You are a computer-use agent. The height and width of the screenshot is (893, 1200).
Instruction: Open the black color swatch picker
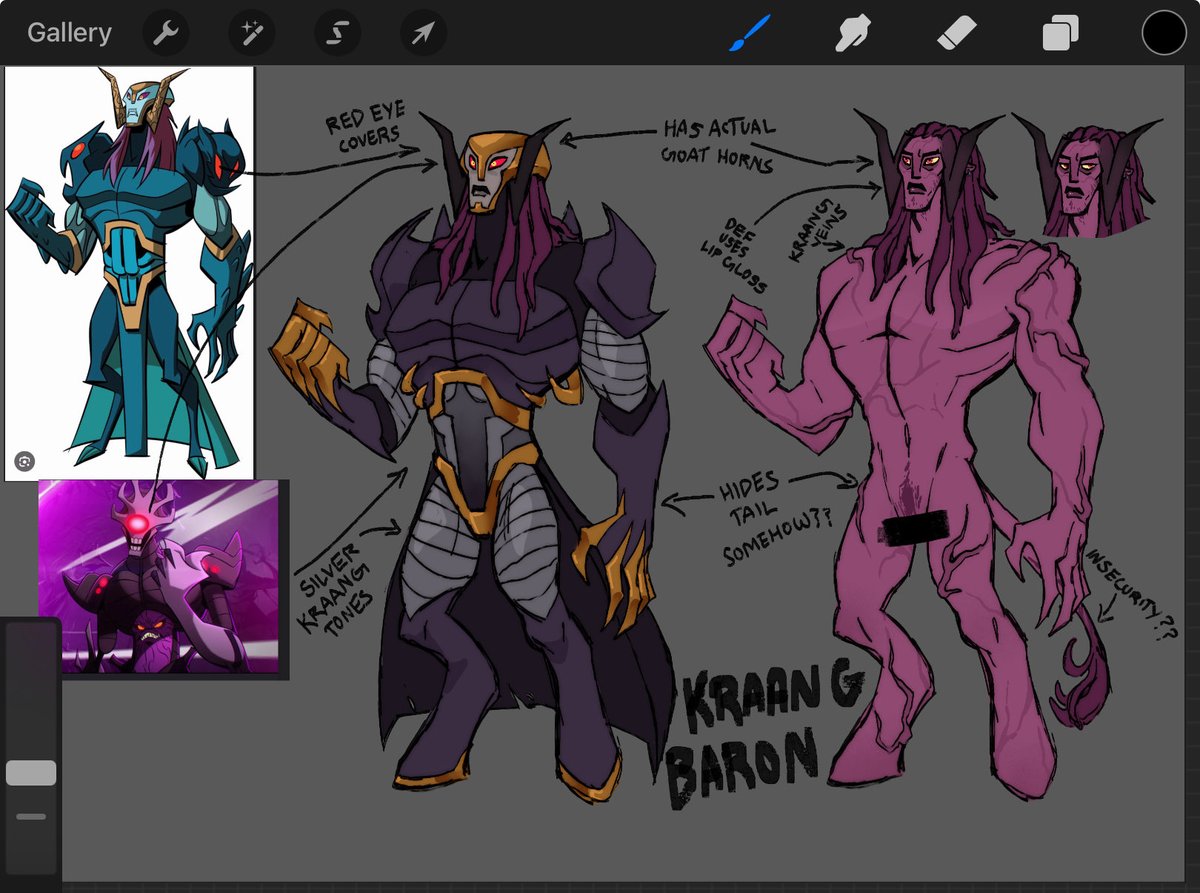click(1164, 33)
